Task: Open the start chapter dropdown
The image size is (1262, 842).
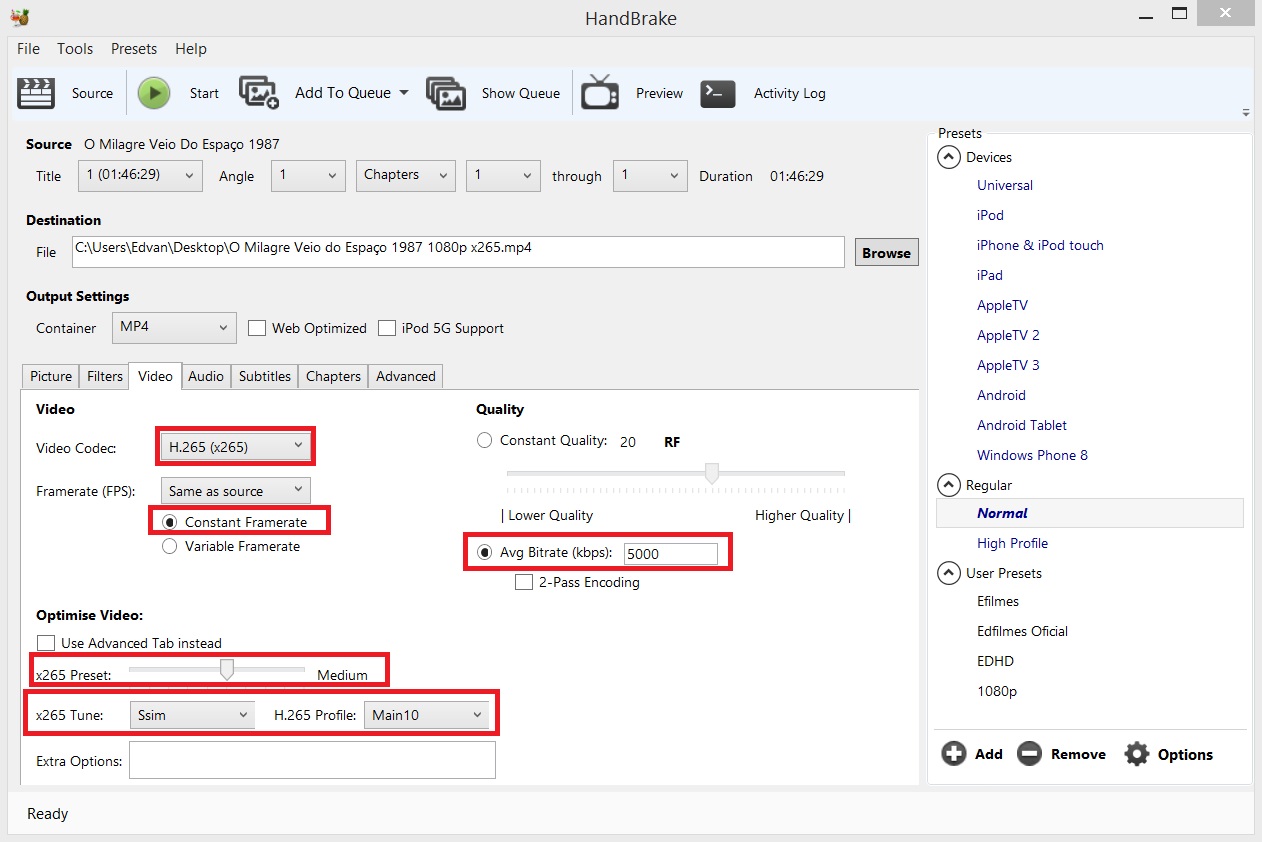Action: tap(504, 175)
